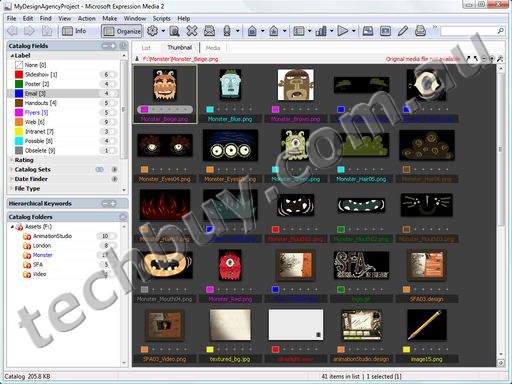Screen dimensions: 512x384
Task: Click the Info panel button
Action: (x=74, y=31)
